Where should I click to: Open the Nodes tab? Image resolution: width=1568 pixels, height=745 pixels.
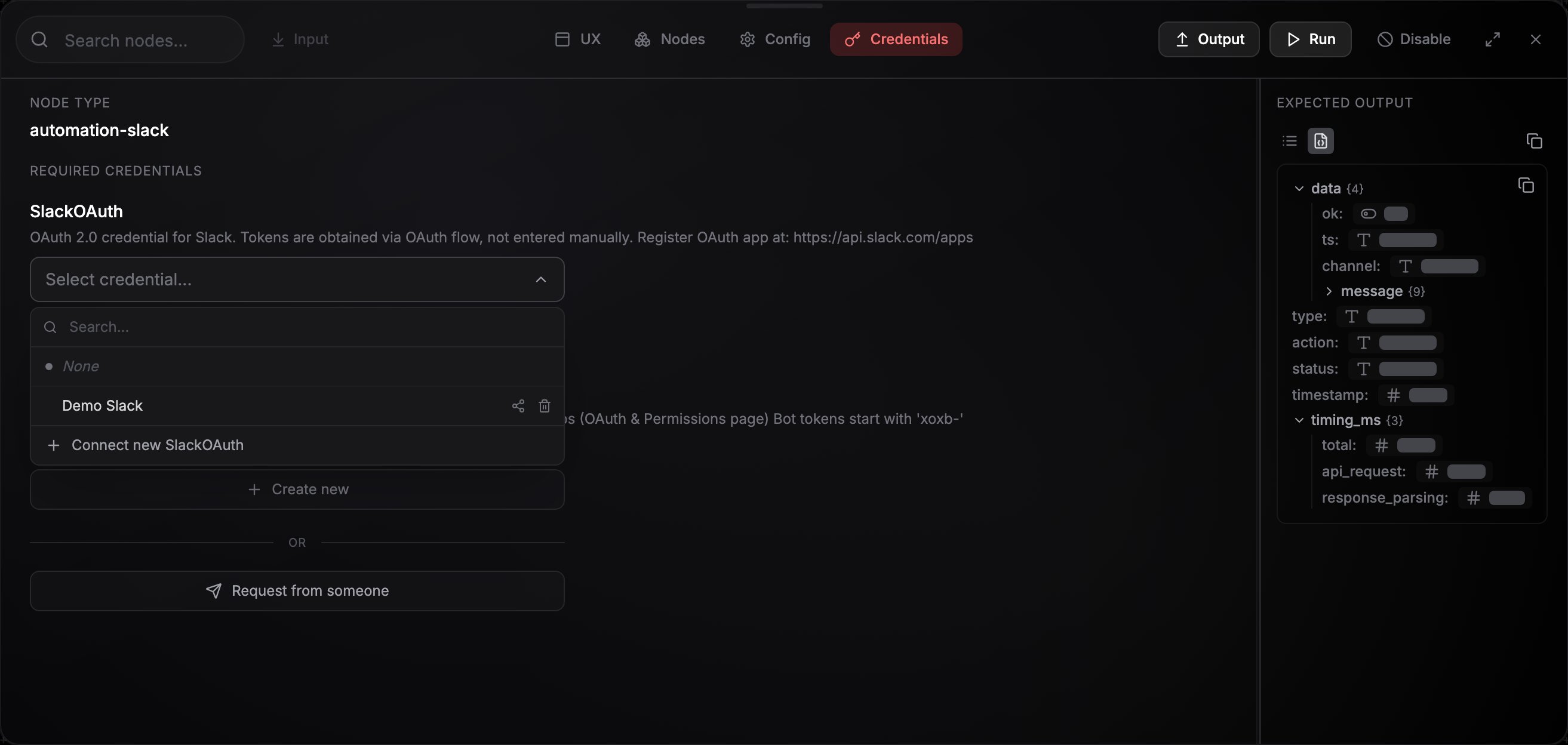[669, 39]
